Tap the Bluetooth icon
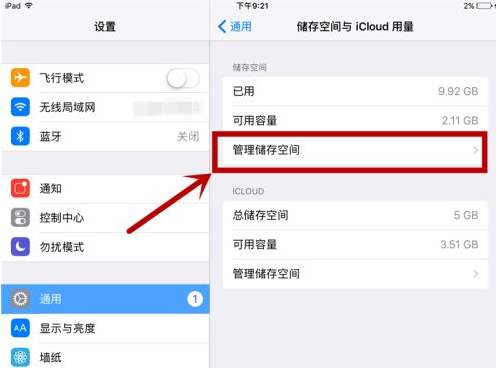The height and width of the screenshot is (368, 496). click(x=20, y=136)
